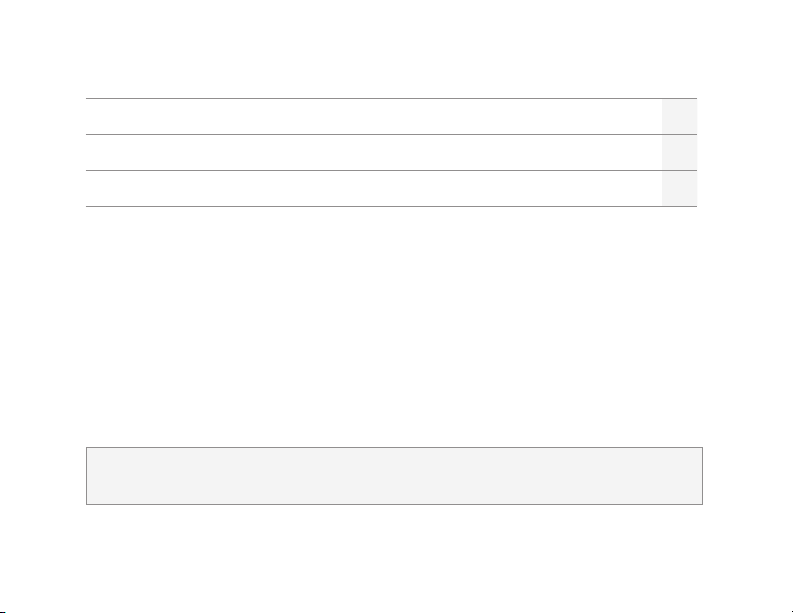Click the gray cell in the first row
The width and height of the screenshot is (793, 613).
coord(680,116)
